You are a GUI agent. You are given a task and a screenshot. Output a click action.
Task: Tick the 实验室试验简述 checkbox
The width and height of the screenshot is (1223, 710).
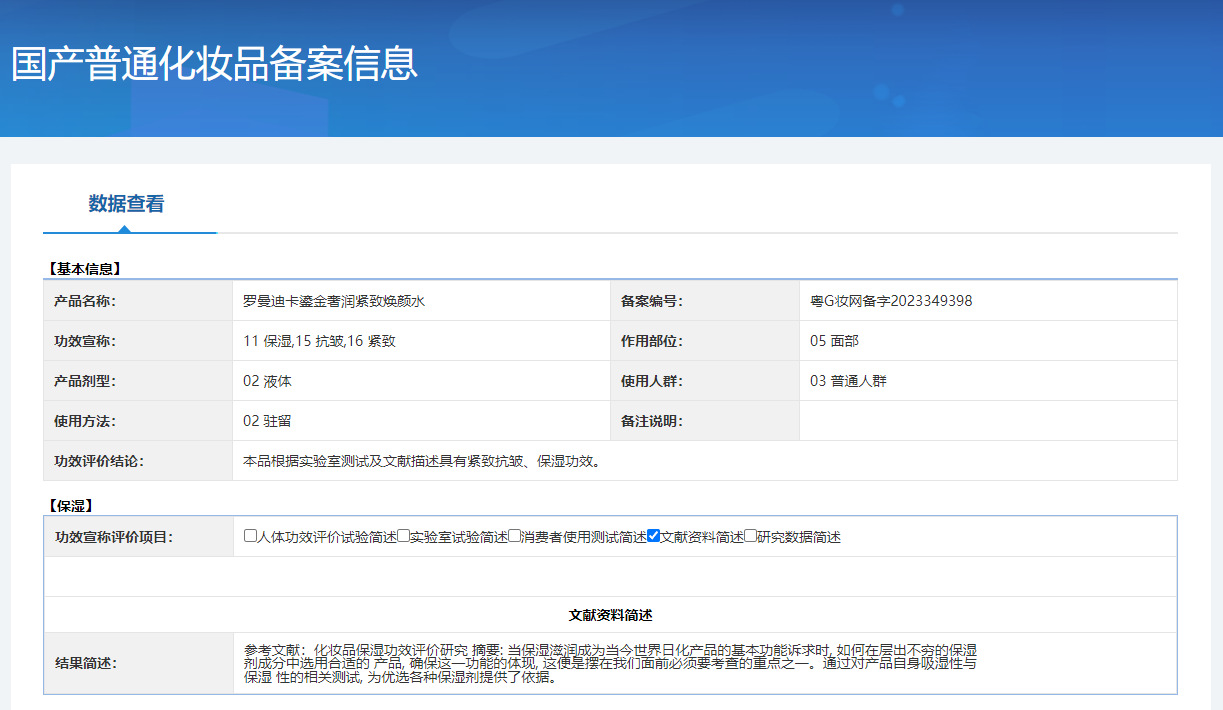[x=403, y=536]
